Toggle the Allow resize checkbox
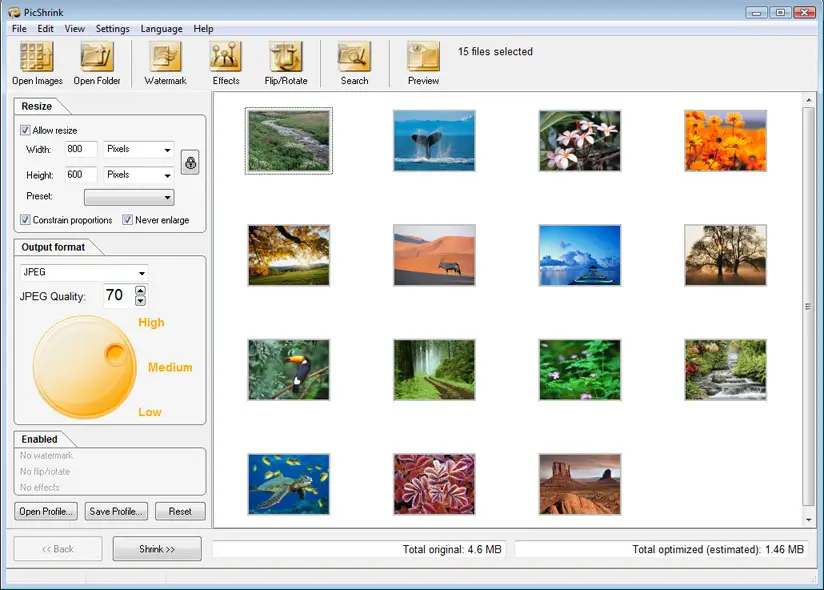Viewport: 824px width, 590px height. coord(25,130)
